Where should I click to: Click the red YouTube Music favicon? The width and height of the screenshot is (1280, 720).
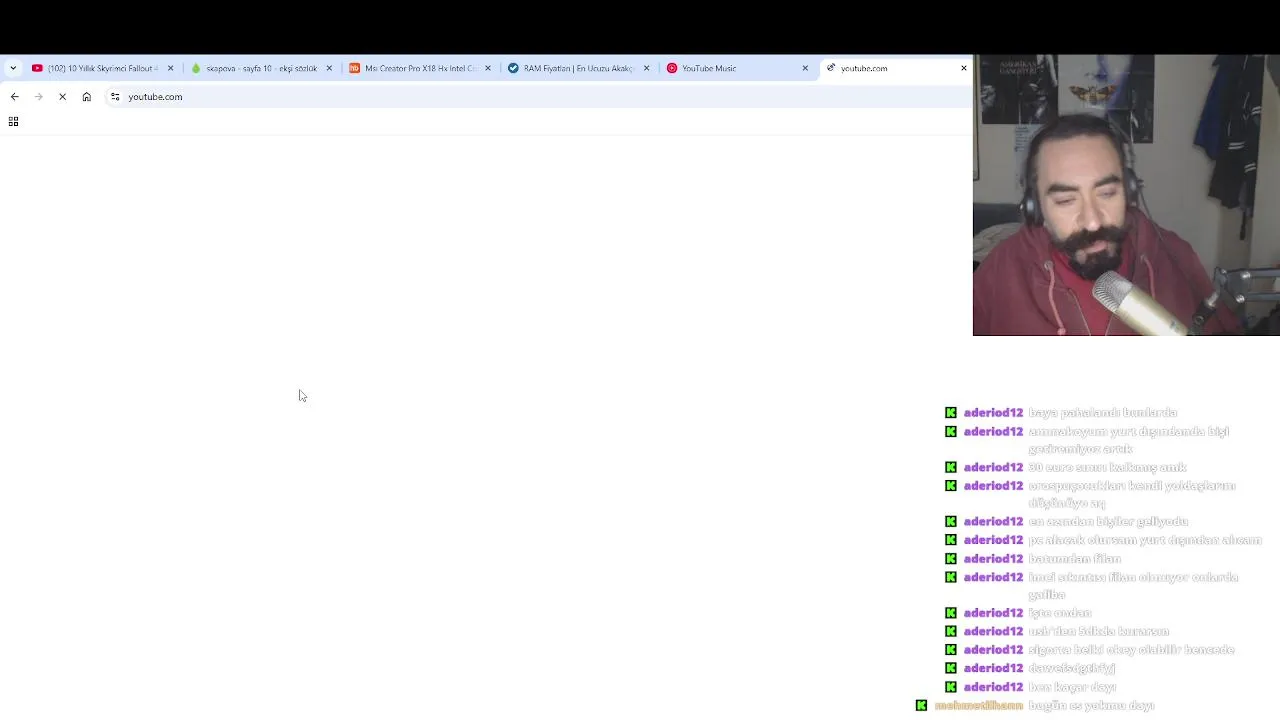pos(672,68)
